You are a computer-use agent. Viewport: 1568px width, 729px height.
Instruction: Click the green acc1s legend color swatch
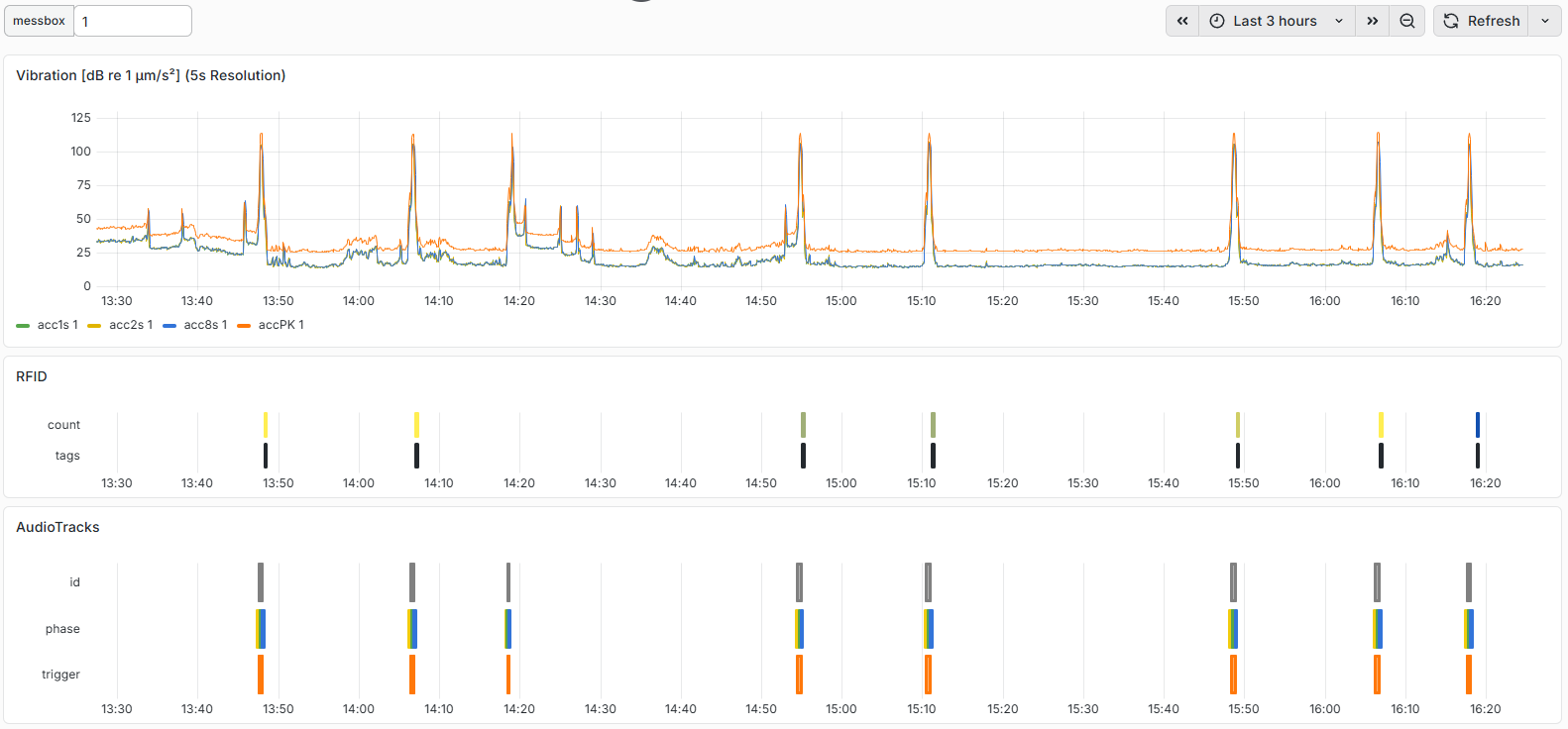coord(23,326)
